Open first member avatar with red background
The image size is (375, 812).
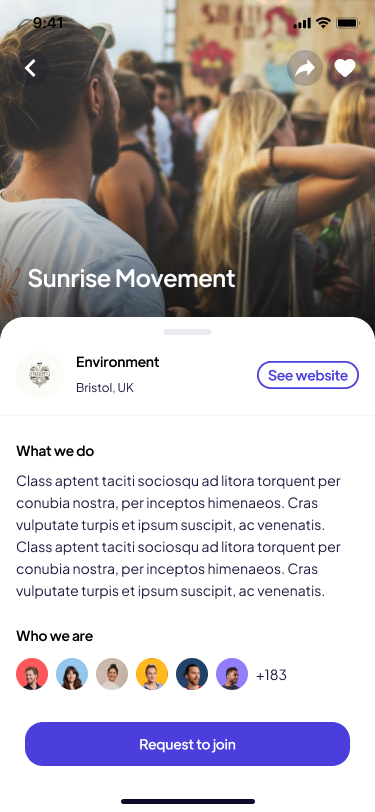(32, 674)
